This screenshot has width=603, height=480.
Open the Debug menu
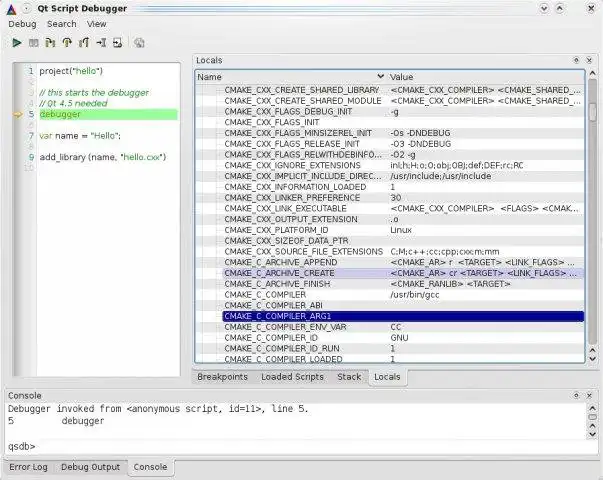pyautogui.click(x=22, y=24)
